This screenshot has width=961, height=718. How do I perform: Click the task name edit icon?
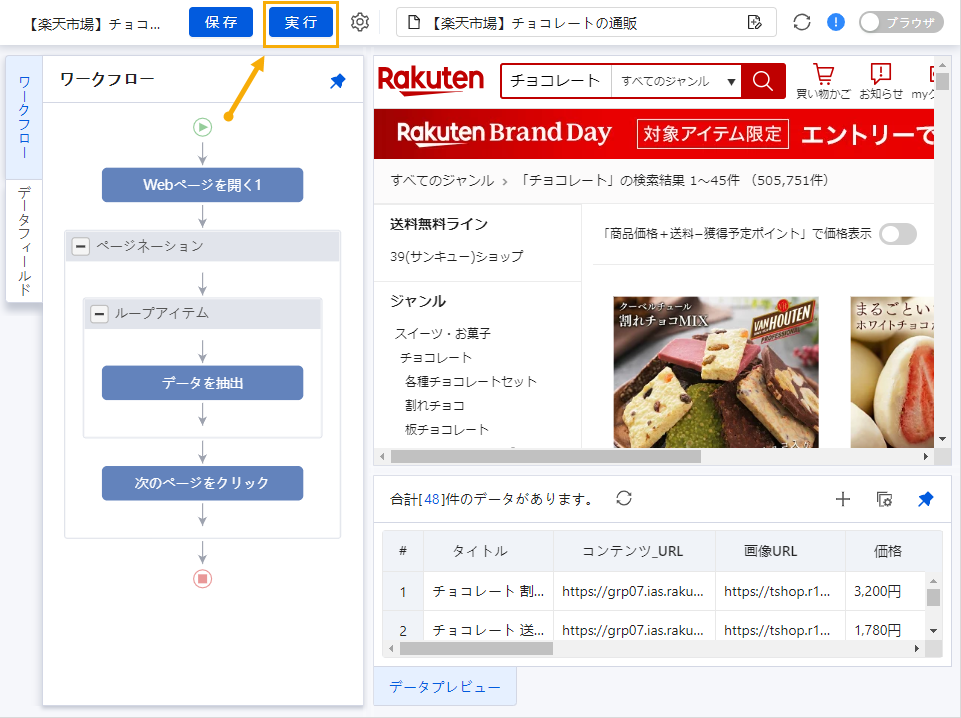point(755,23)
